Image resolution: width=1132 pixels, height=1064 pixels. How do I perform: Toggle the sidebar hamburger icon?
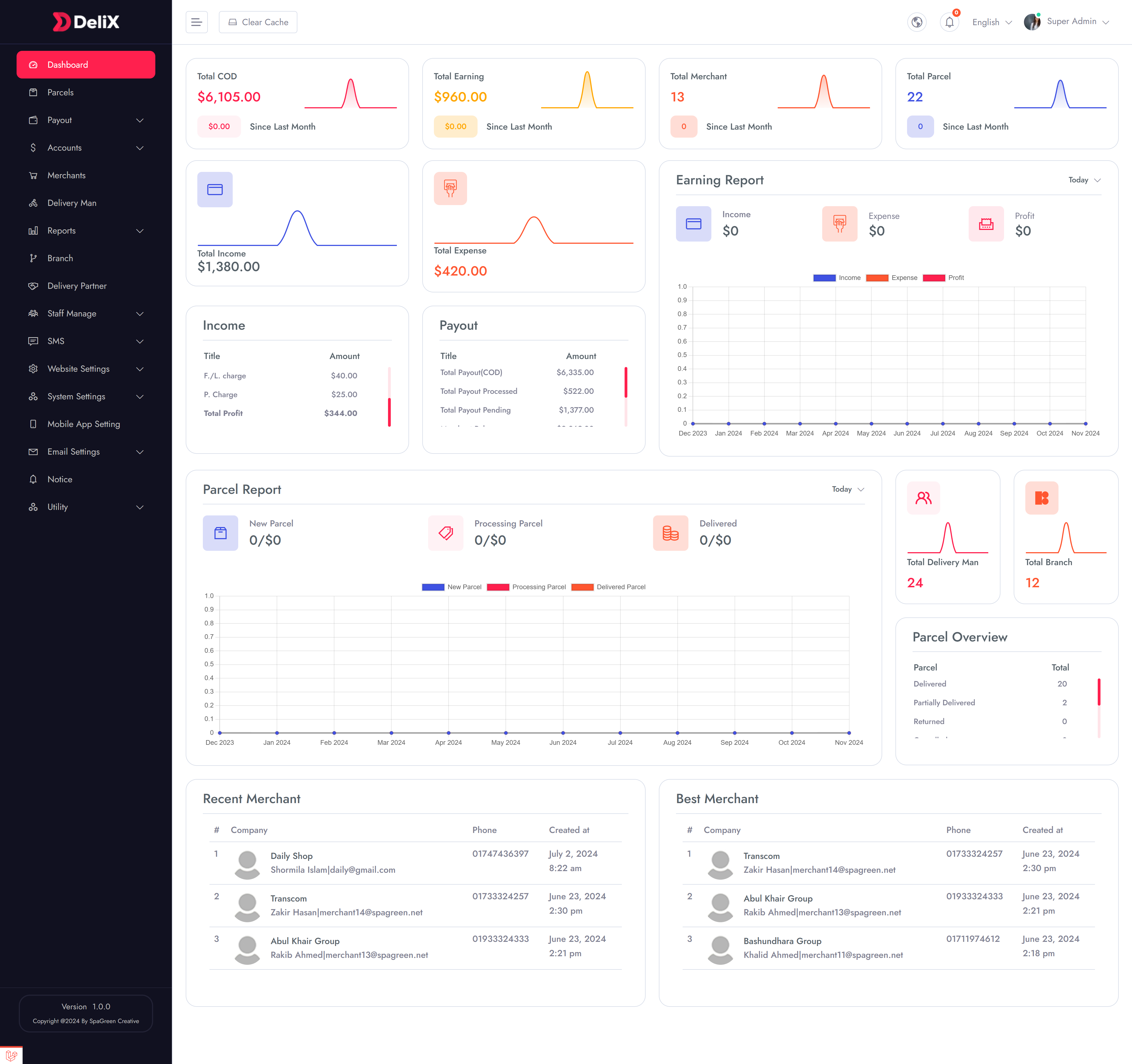point(196,22)
